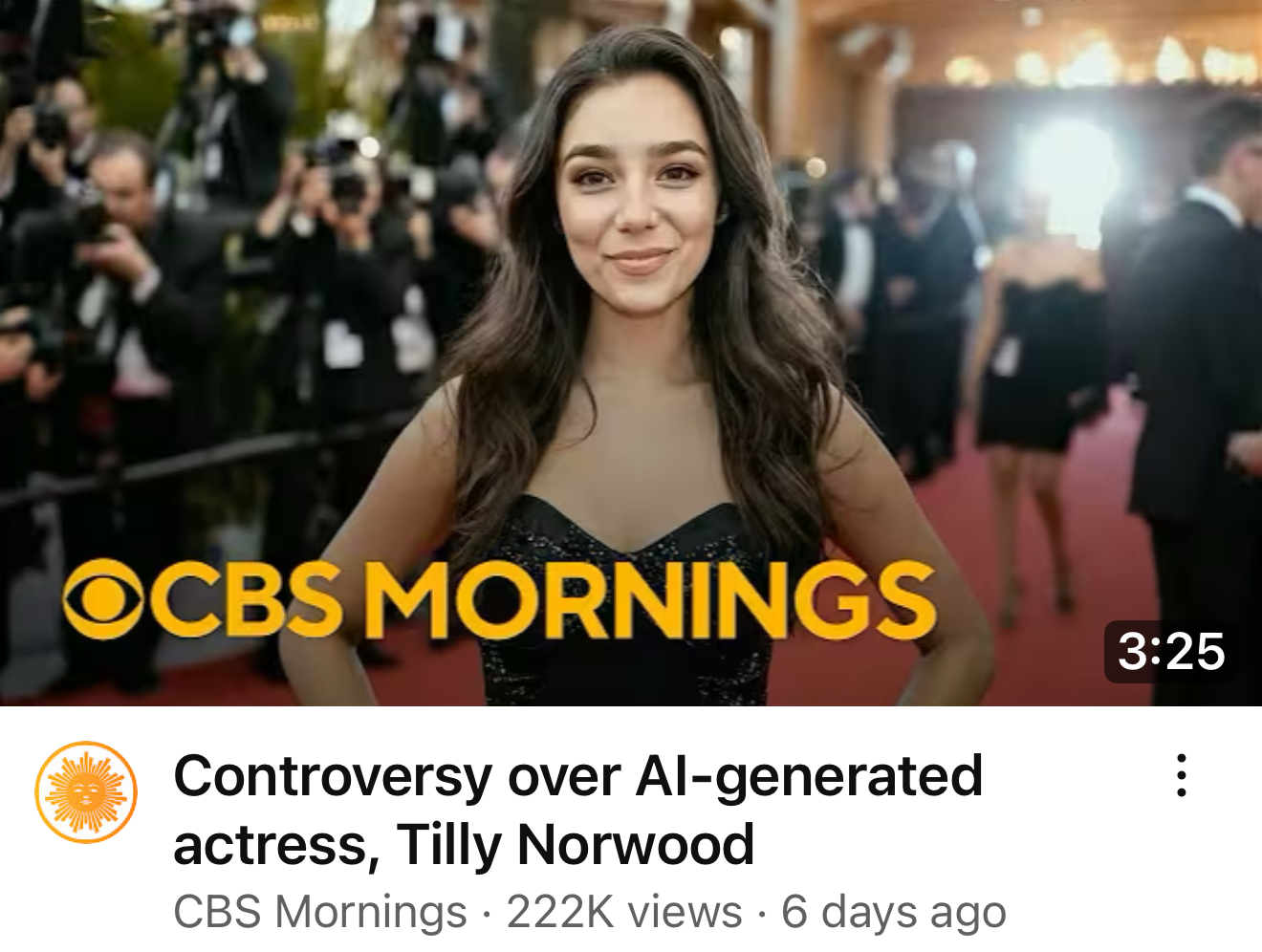The image size is (1262, 952).
Task: Click the words Tilly Norwood in the title
Action: click(x=576, y=844)
